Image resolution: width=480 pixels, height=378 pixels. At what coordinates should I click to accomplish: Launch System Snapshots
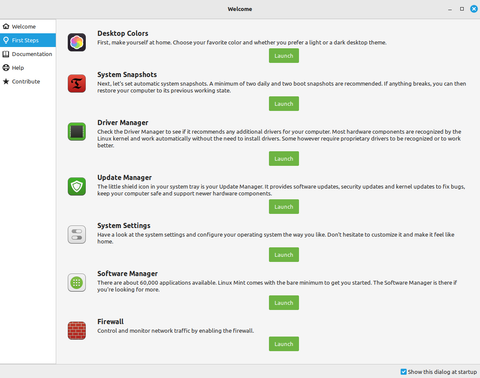(284, 104)
